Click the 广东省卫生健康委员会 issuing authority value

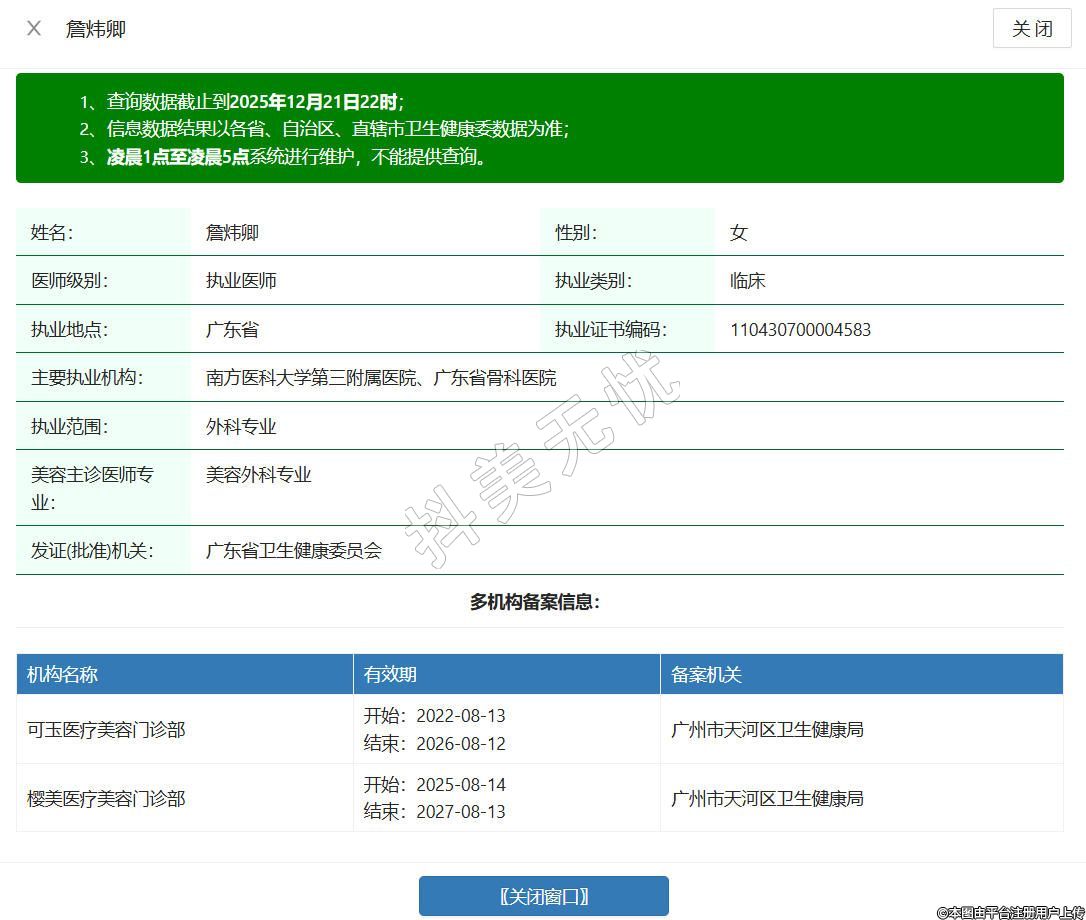coord(294,551)
